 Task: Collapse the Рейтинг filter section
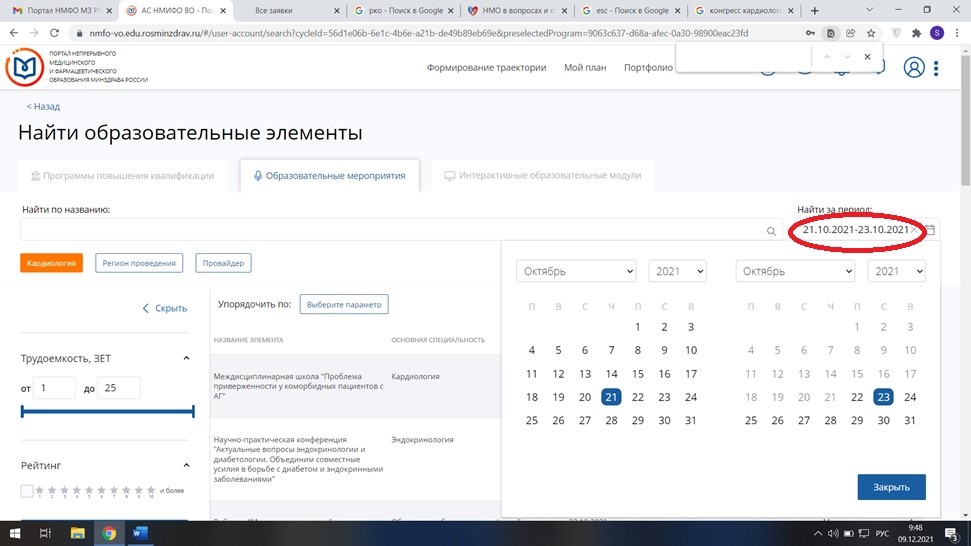point(186,465)
